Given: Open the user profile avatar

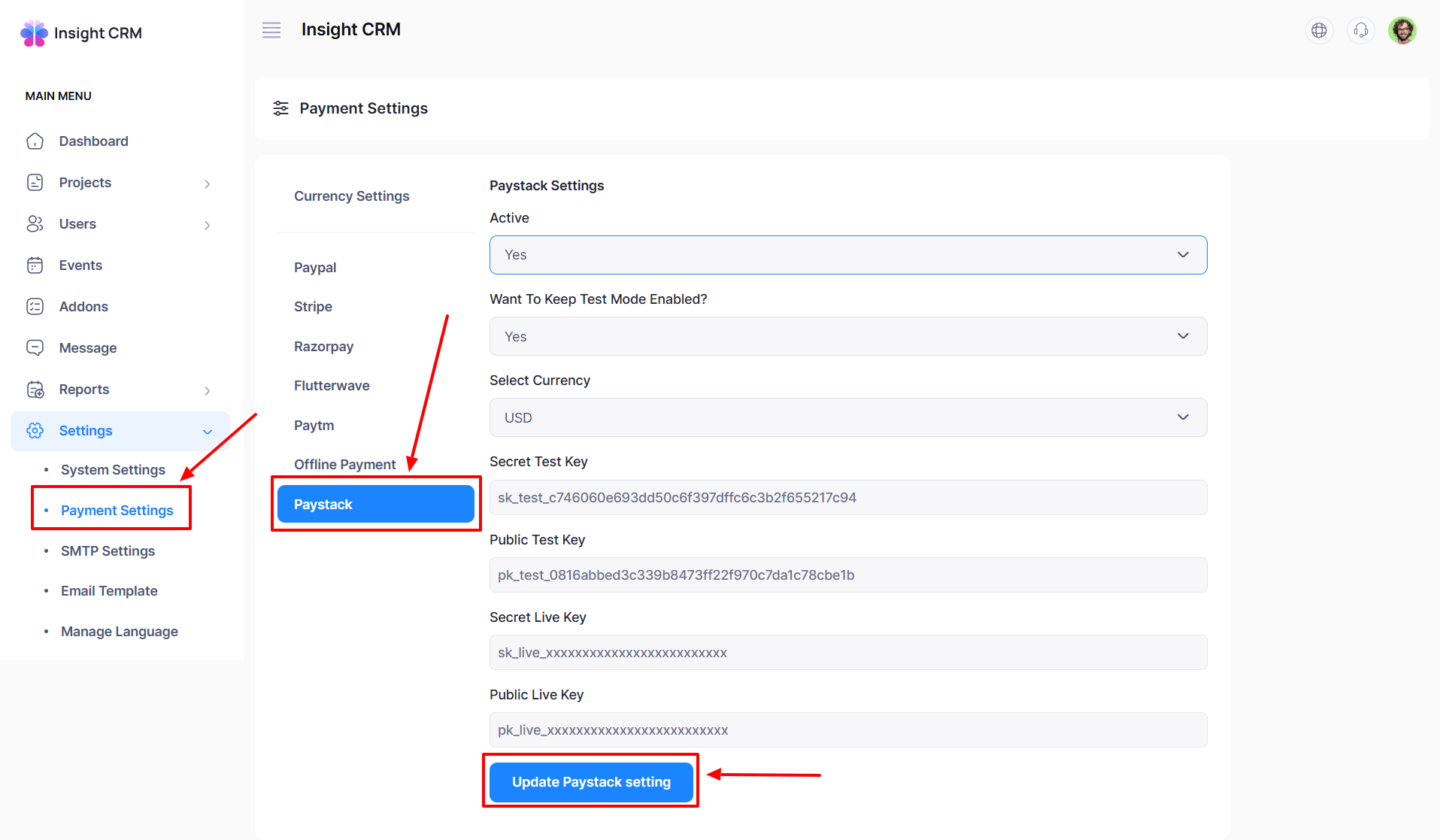Looking at the screenshot, I should pos(1402,30).
